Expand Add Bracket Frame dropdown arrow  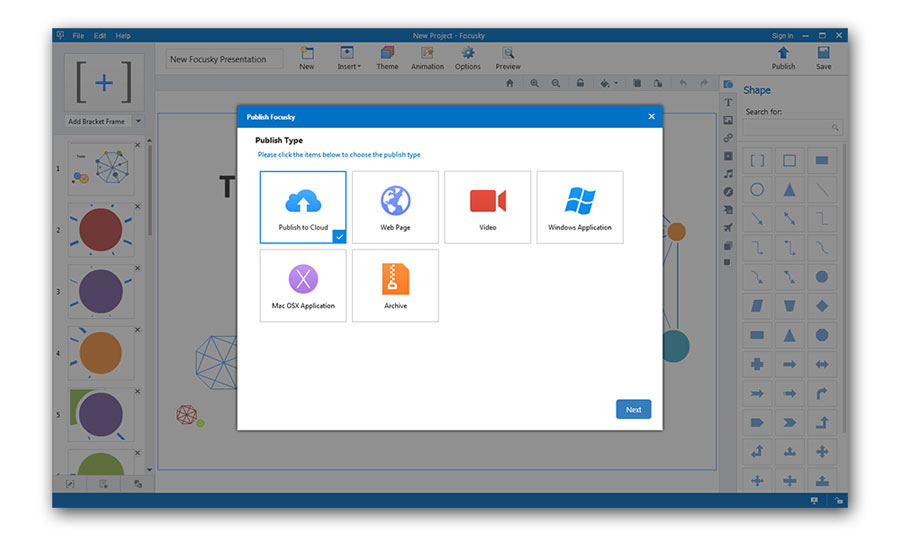(x=138, y=121)
